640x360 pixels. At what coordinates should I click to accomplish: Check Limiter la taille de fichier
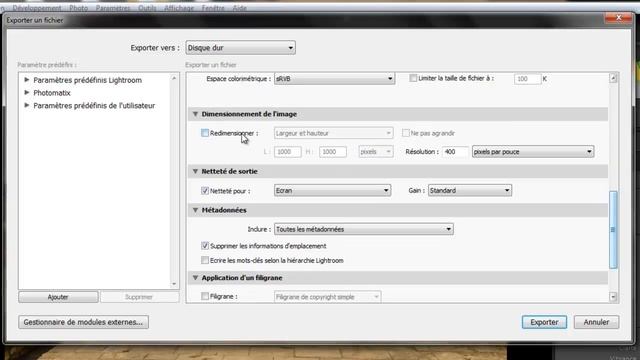coord(413,78)
